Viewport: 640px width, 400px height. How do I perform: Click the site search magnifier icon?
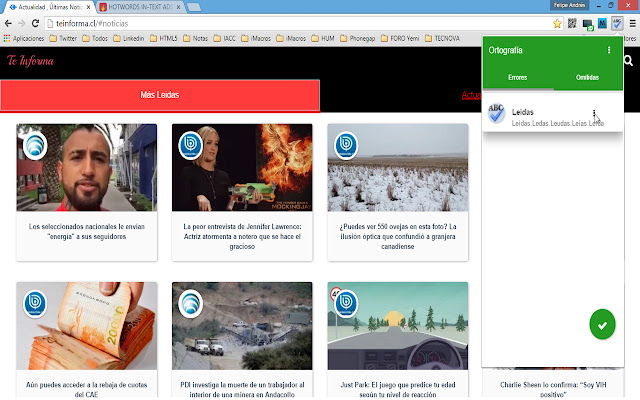[x=629, y=61]
